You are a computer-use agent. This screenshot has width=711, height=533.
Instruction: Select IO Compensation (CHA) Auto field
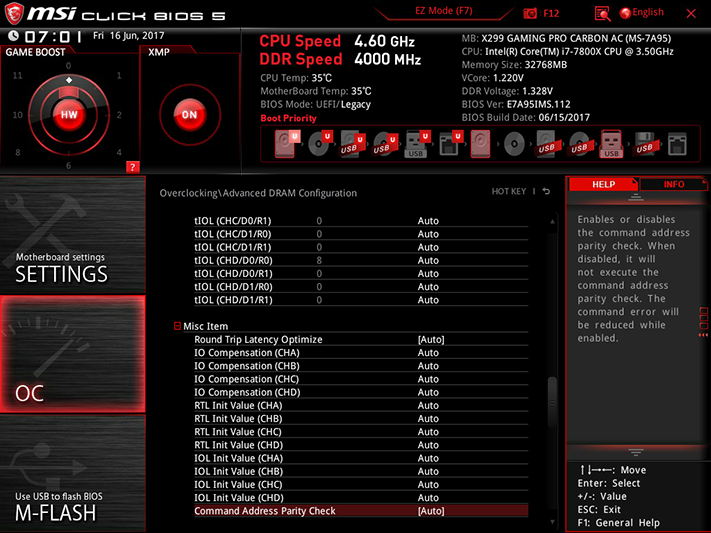coord(428,352)
